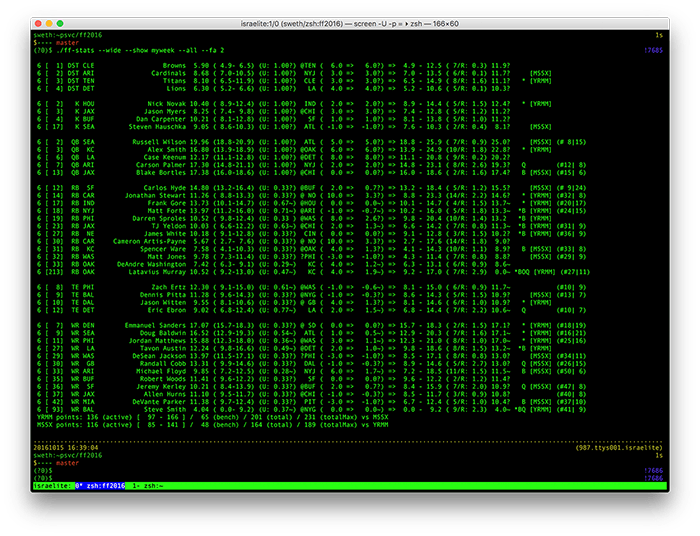Viewport: 700px width, 536px height.
Task: Select the 'Browns' DST CLE row
Action: 273,66
